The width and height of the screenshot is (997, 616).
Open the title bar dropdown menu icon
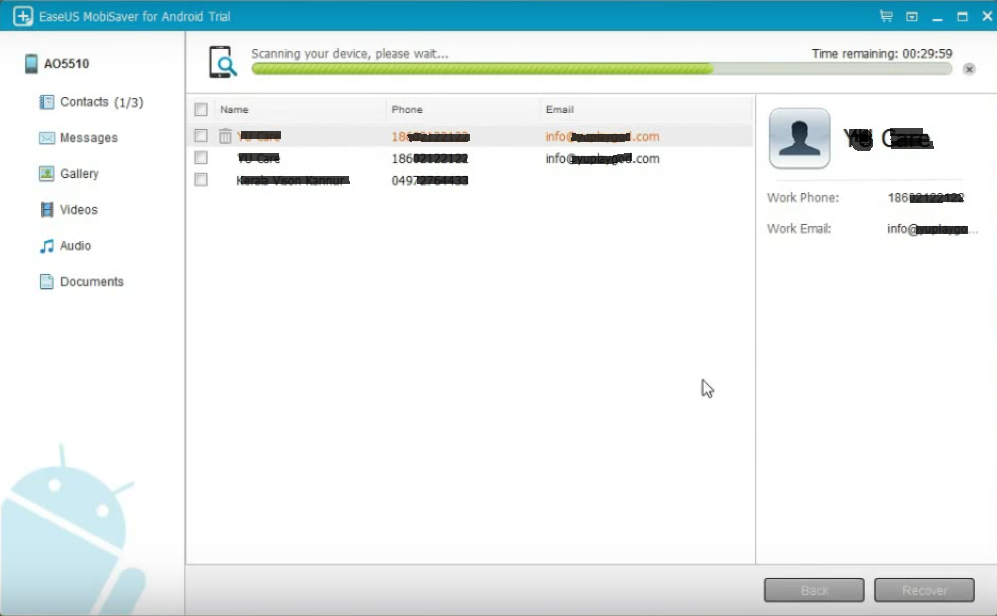[912, 17]
